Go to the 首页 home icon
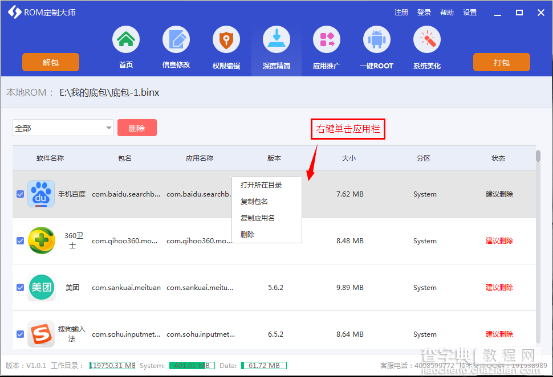Screen dimensions: 553x377 pos(126,39)
